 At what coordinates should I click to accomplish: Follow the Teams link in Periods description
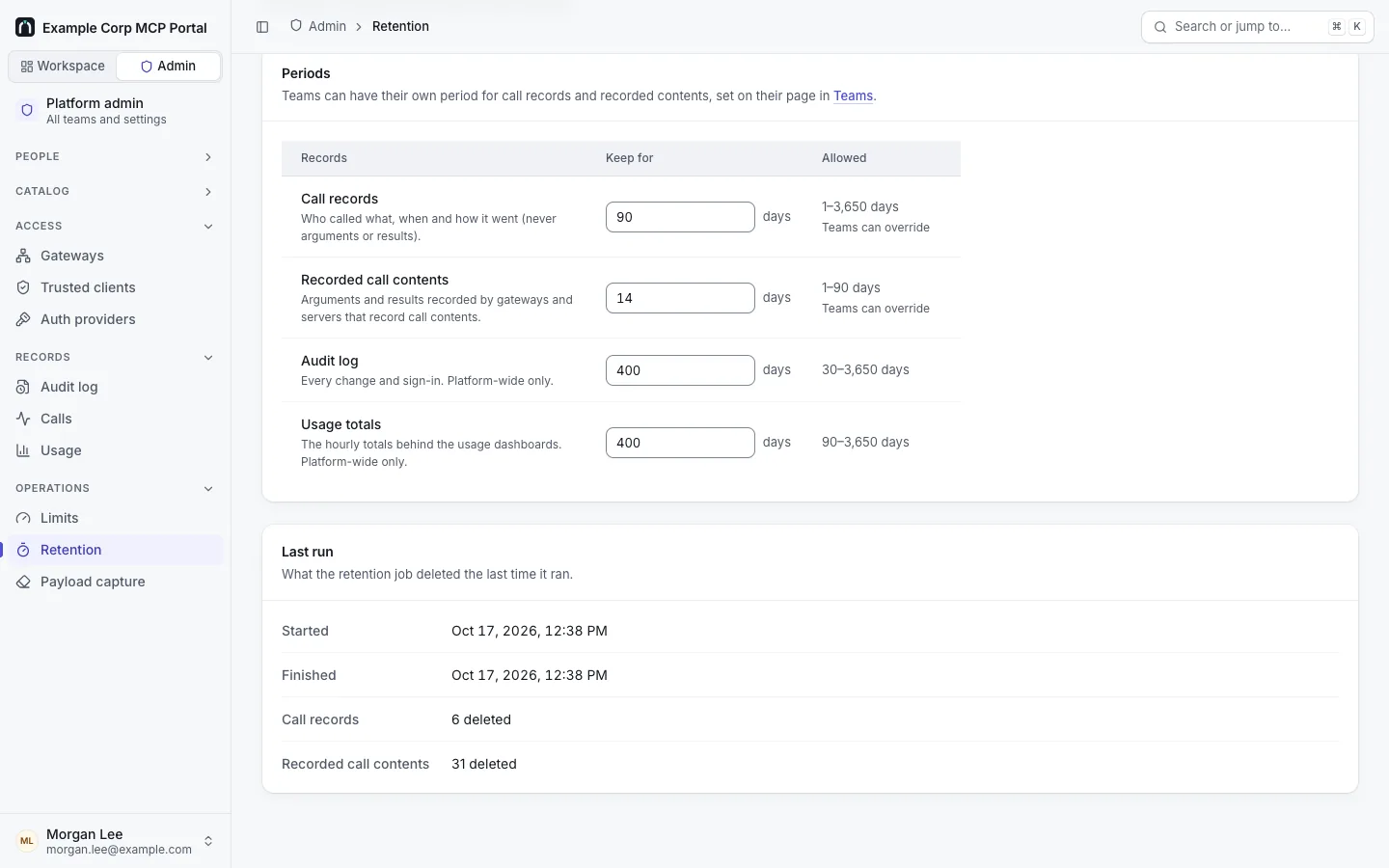point(853,95)
